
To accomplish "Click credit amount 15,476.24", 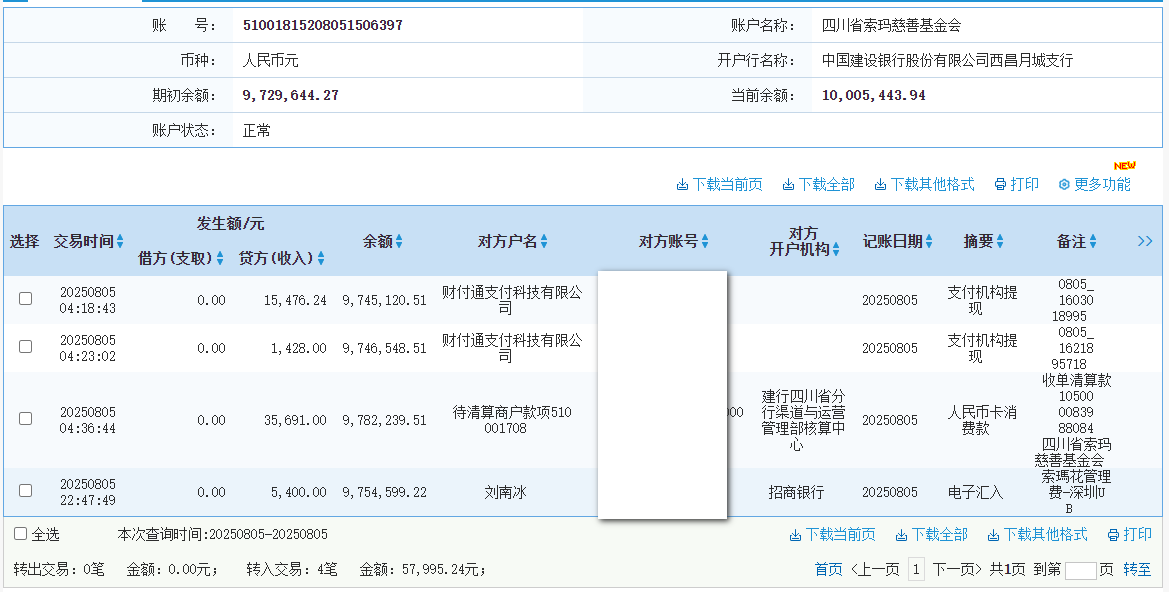I will point(295,300).
